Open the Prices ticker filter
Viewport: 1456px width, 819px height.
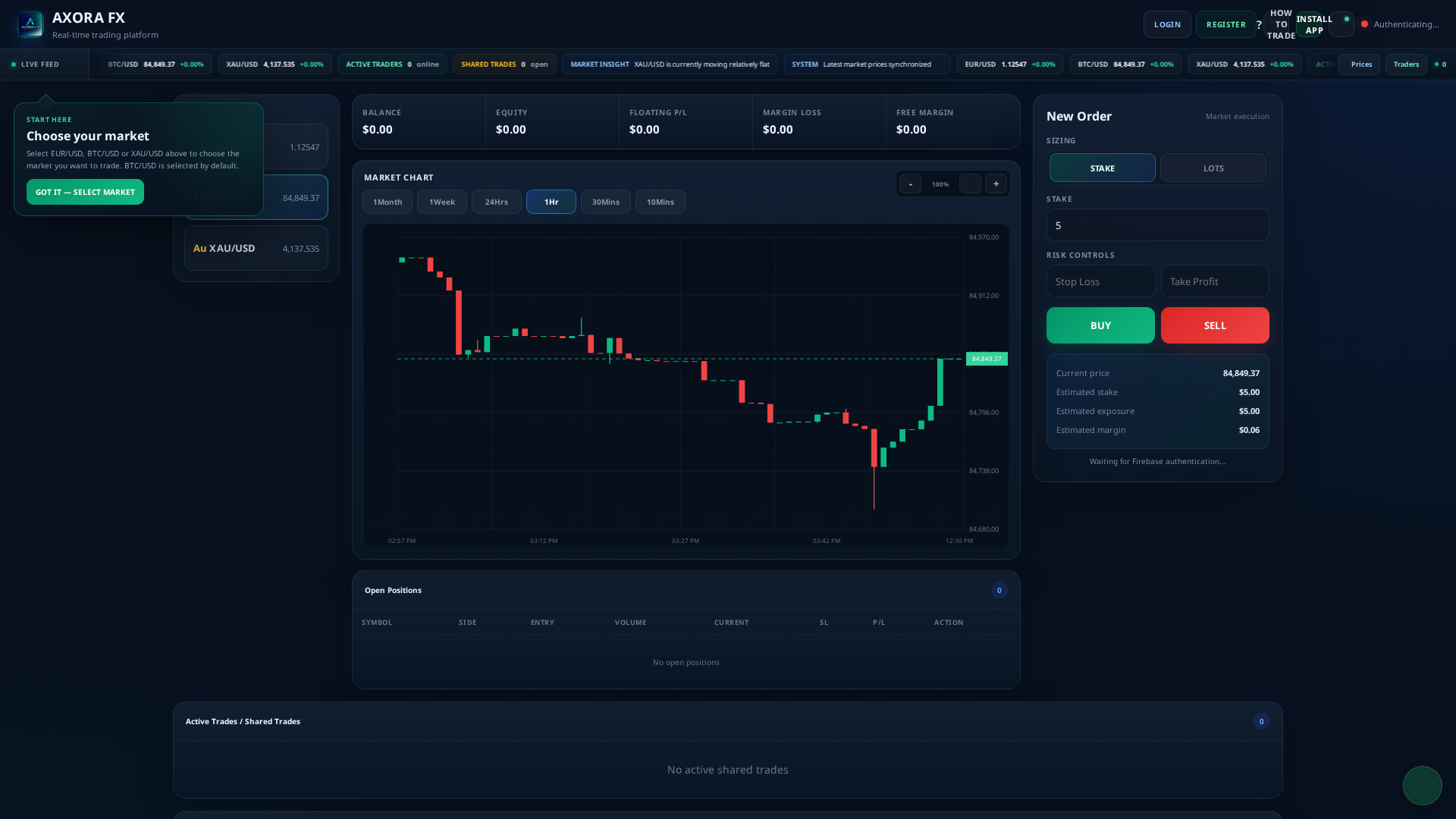1360,64
